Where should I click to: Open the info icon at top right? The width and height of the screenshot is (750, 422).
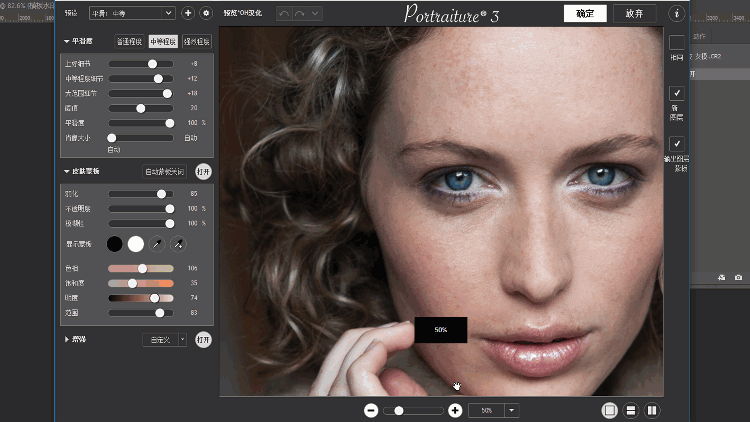pyautogui.click(x=677, y=13)
